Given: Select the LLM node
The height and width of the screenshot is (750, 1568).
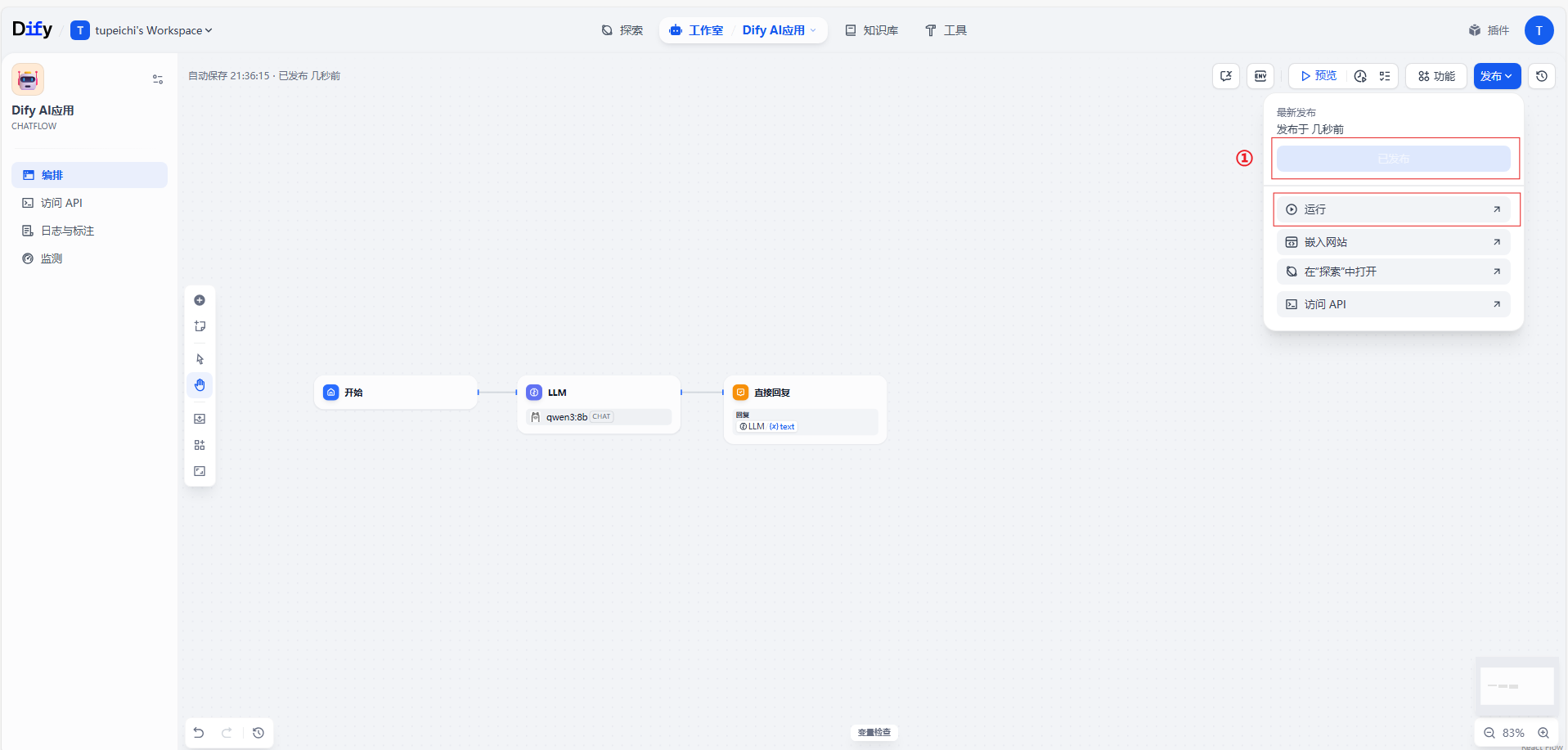Looking at the screenshot, I should (x=599, y=404).
